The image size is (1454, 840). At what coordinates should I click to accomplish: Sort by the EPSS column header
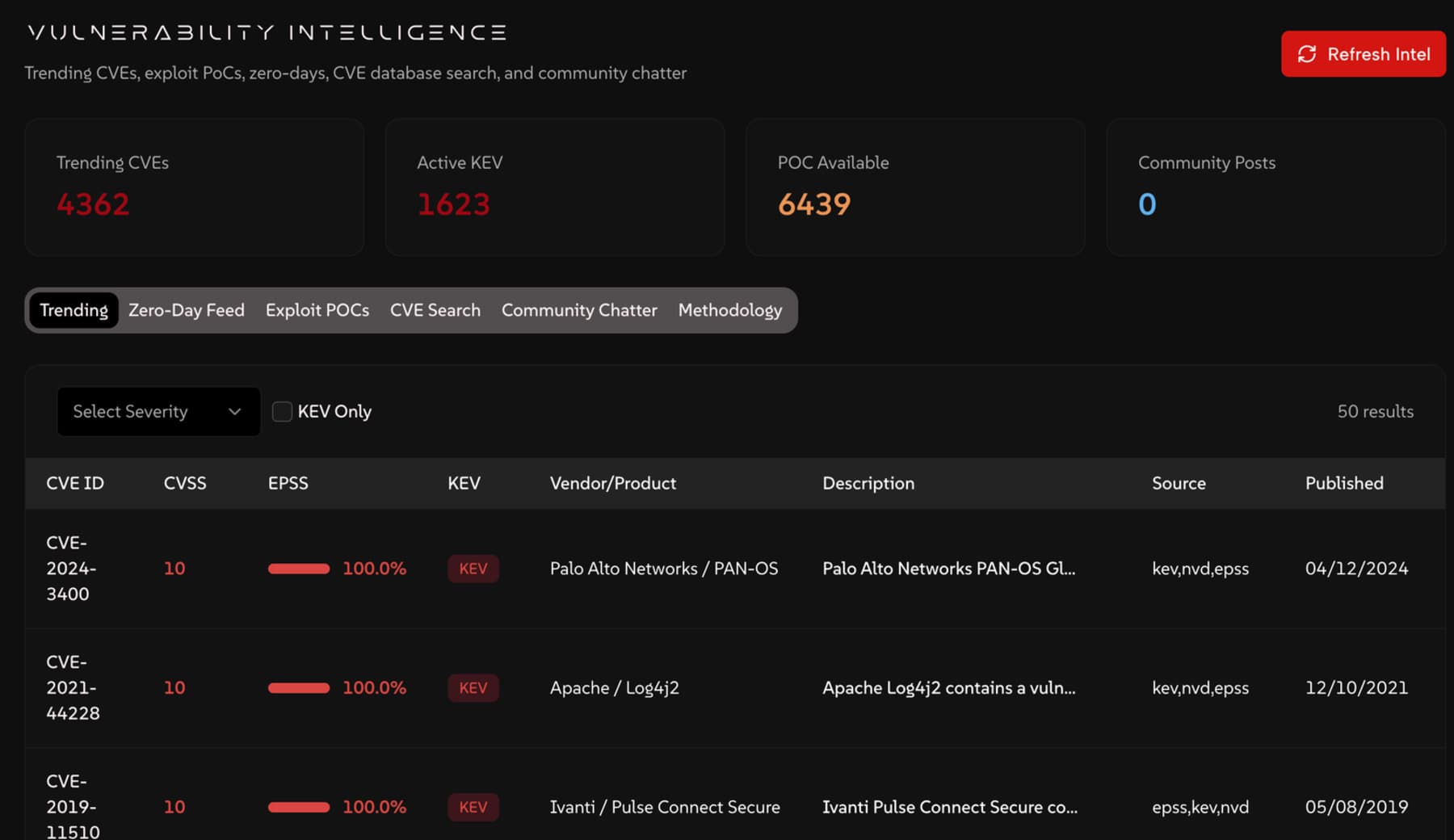pyautogui.click(x=288, y=483)
